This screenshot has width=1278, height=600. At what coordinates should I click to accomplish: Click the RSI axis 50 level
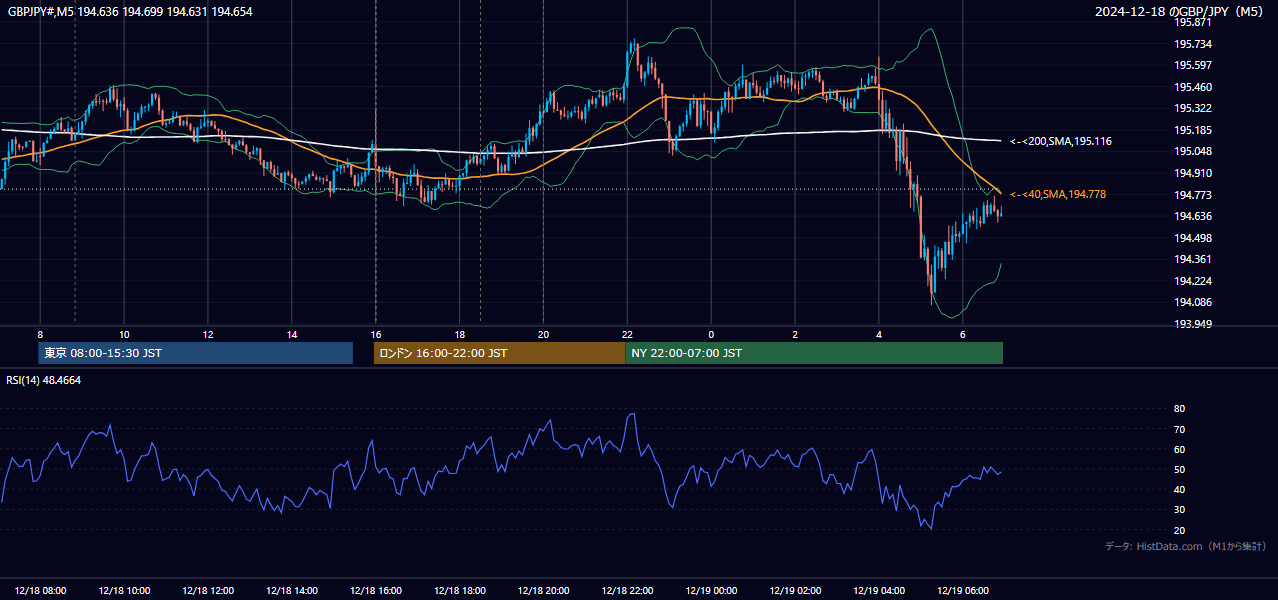click(1180, 469)
